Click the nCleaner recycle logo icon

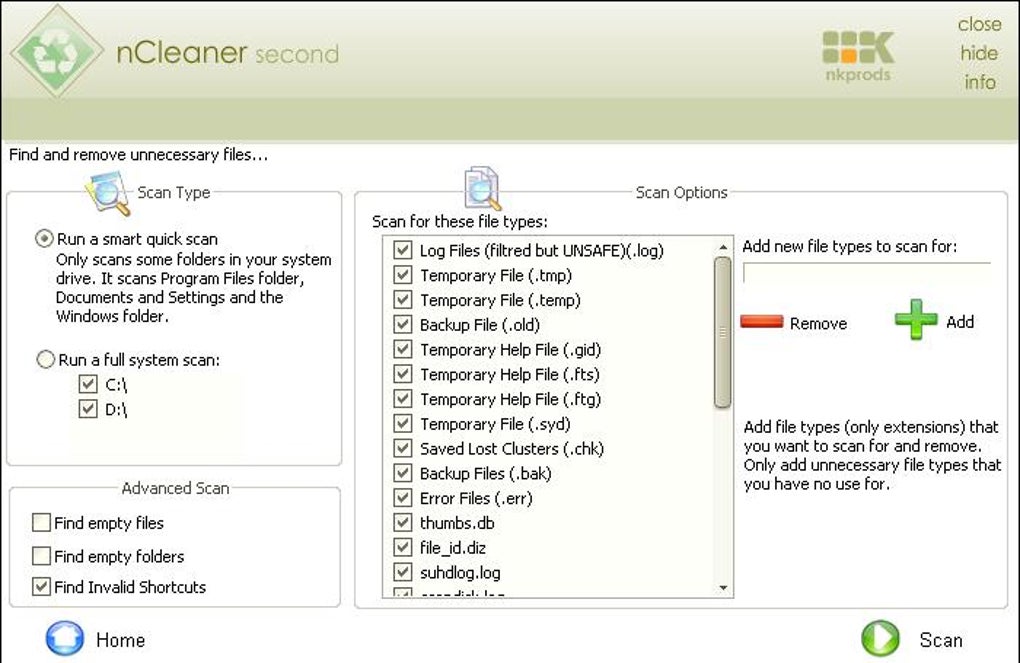(x=57, y=51)
